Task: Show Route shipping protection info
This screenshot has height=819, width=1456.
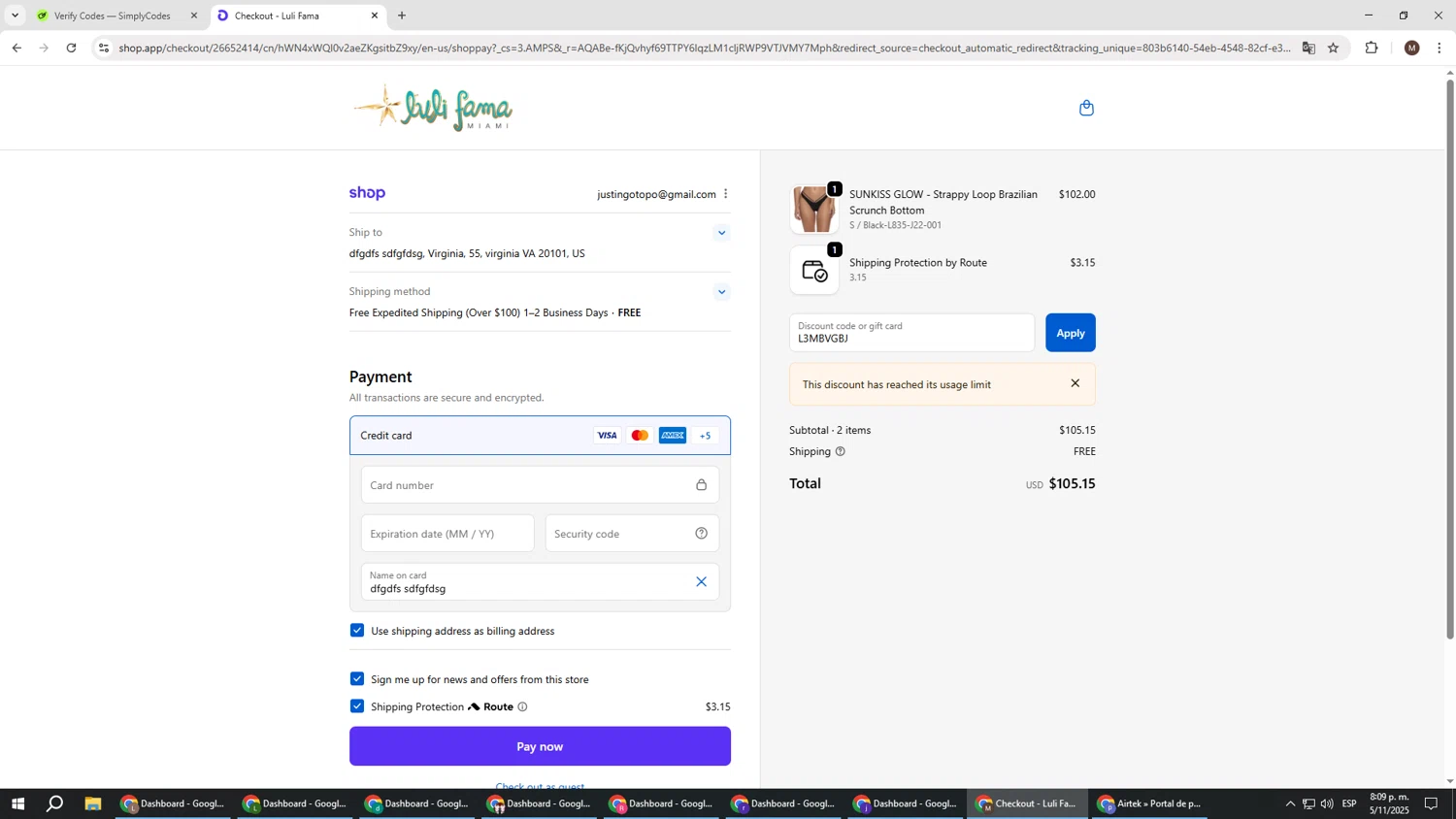Action: click(522, 706)
